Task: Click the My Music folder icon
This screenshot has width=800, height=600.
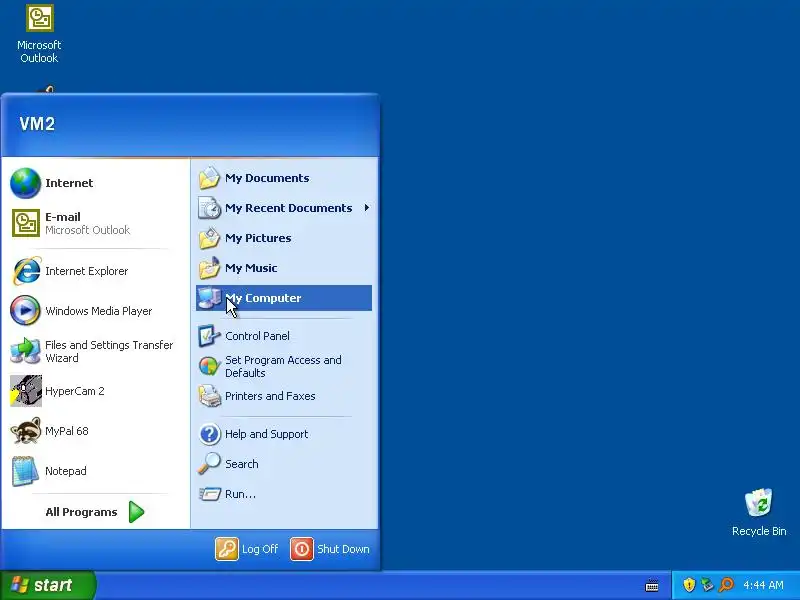Action: point(209,268)
